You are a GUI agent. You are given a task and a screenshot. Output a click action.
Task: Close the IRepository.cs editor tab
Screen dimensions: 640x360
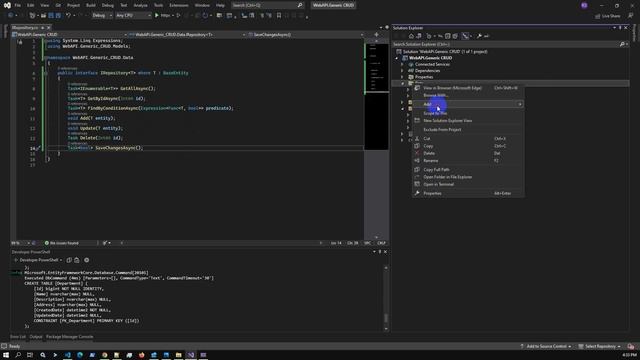pos(49,28)
